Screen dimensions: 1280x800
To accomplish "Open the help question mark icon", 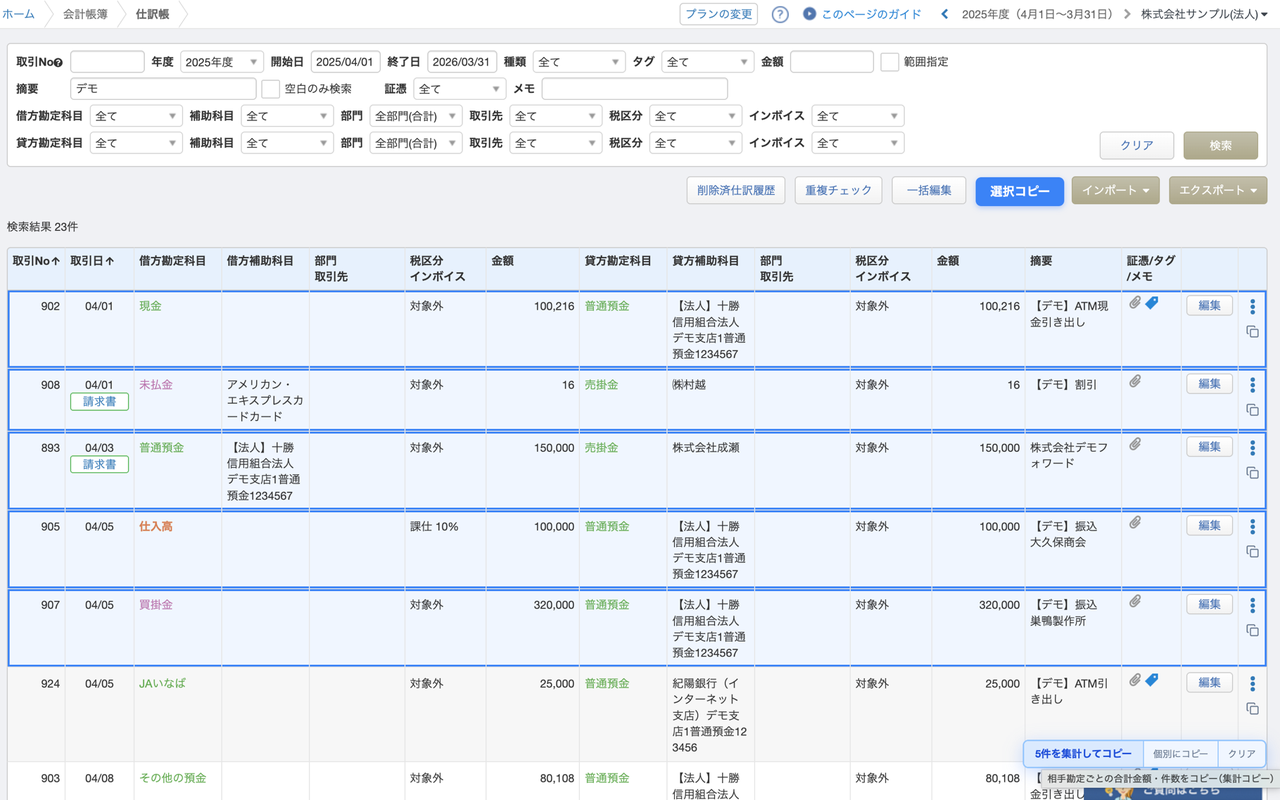I will click(x=781, y=14).
